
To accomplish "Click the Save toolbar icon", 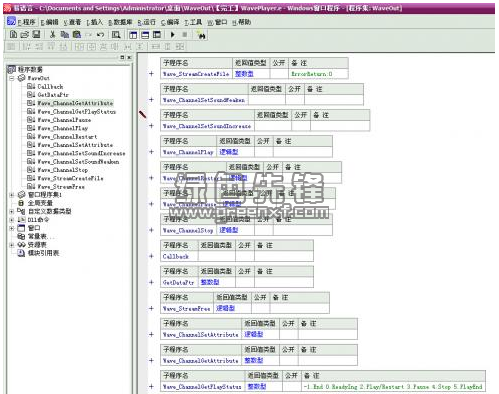I will [x=36, y=34].
